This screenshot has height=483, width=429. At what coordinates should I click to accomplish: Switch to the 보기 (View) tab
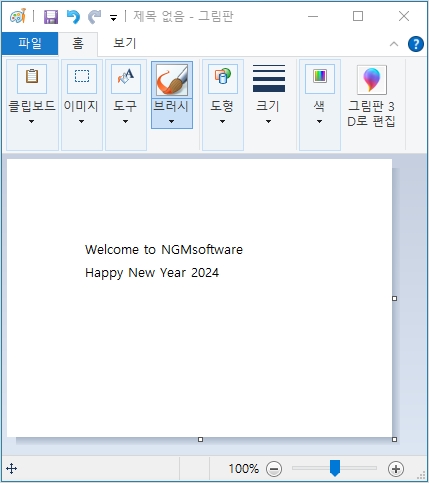[124, 43]
